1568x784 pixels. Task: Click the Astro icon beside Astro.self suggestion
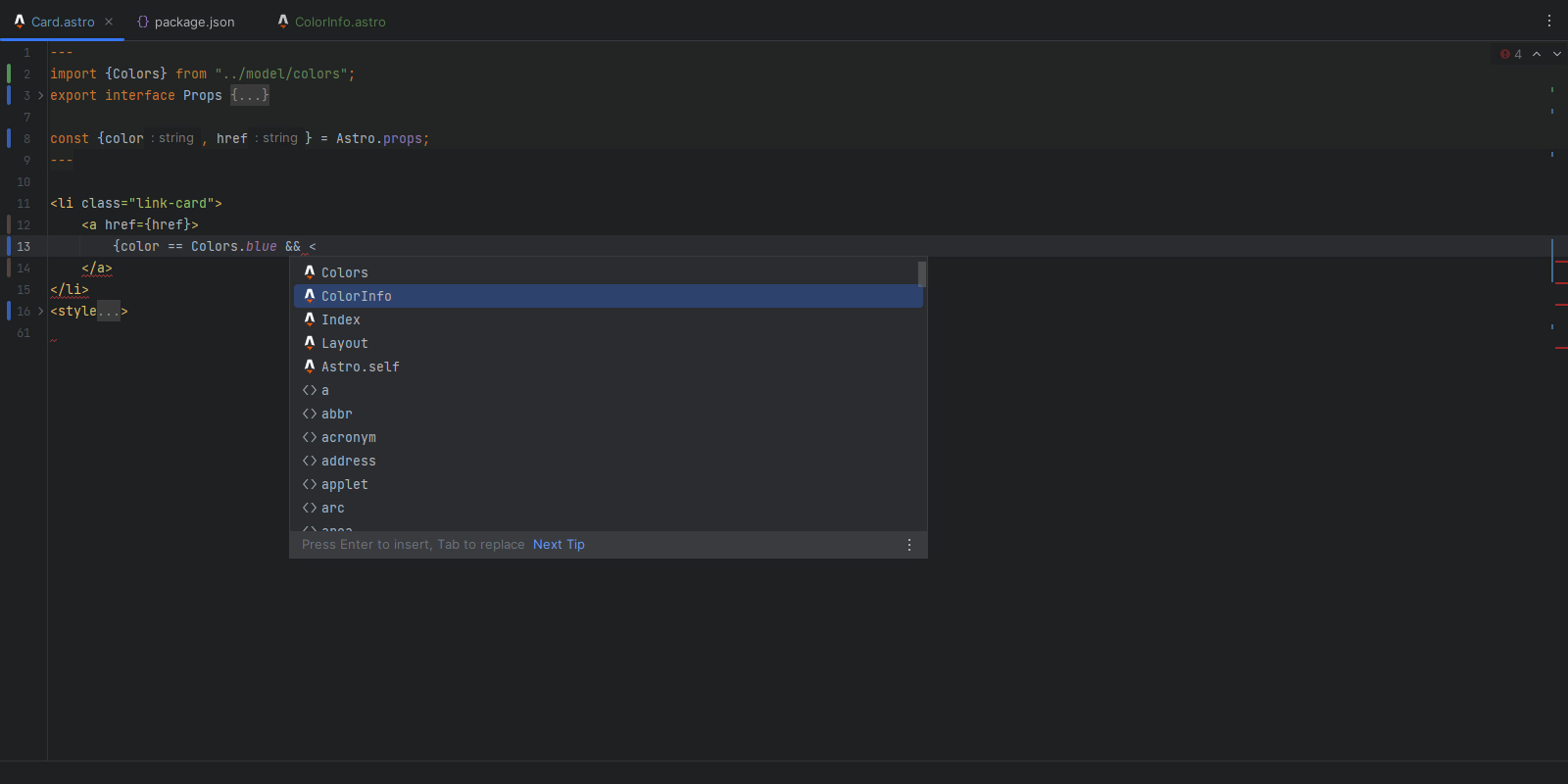310,367
